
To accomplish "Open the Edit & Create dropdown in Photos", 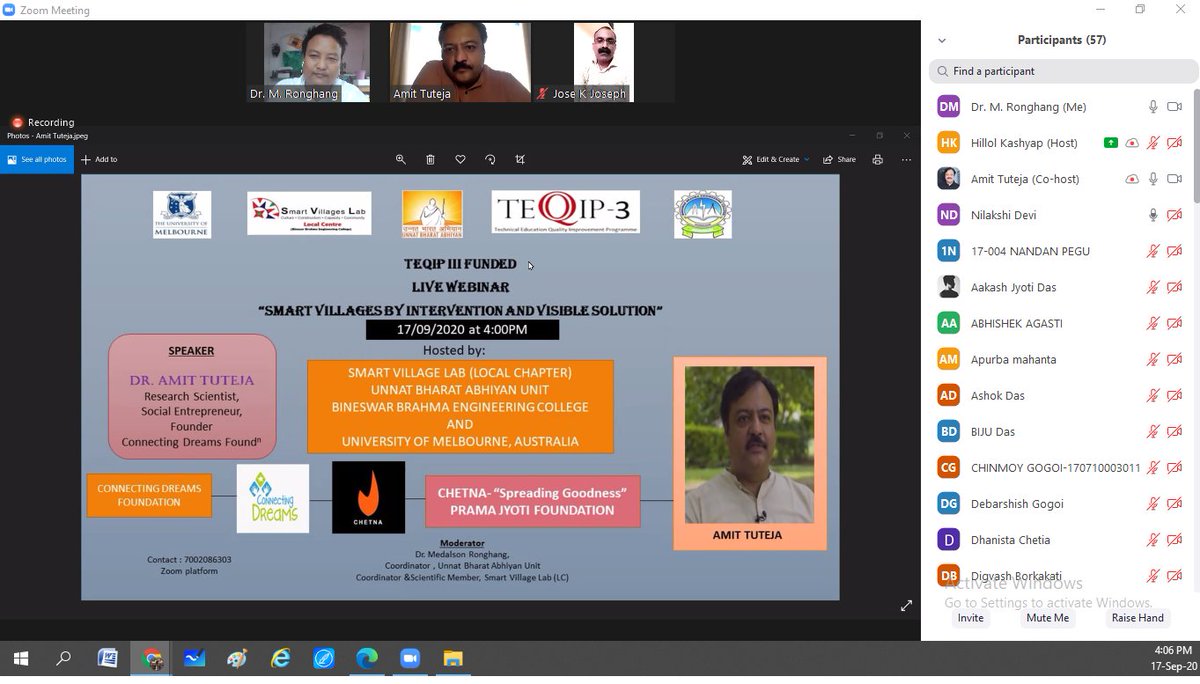I will [x=775, y=159].
